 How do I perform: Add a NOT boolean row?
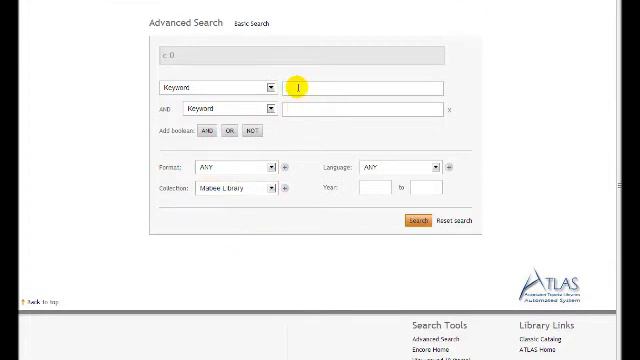(x=252, y=131)
